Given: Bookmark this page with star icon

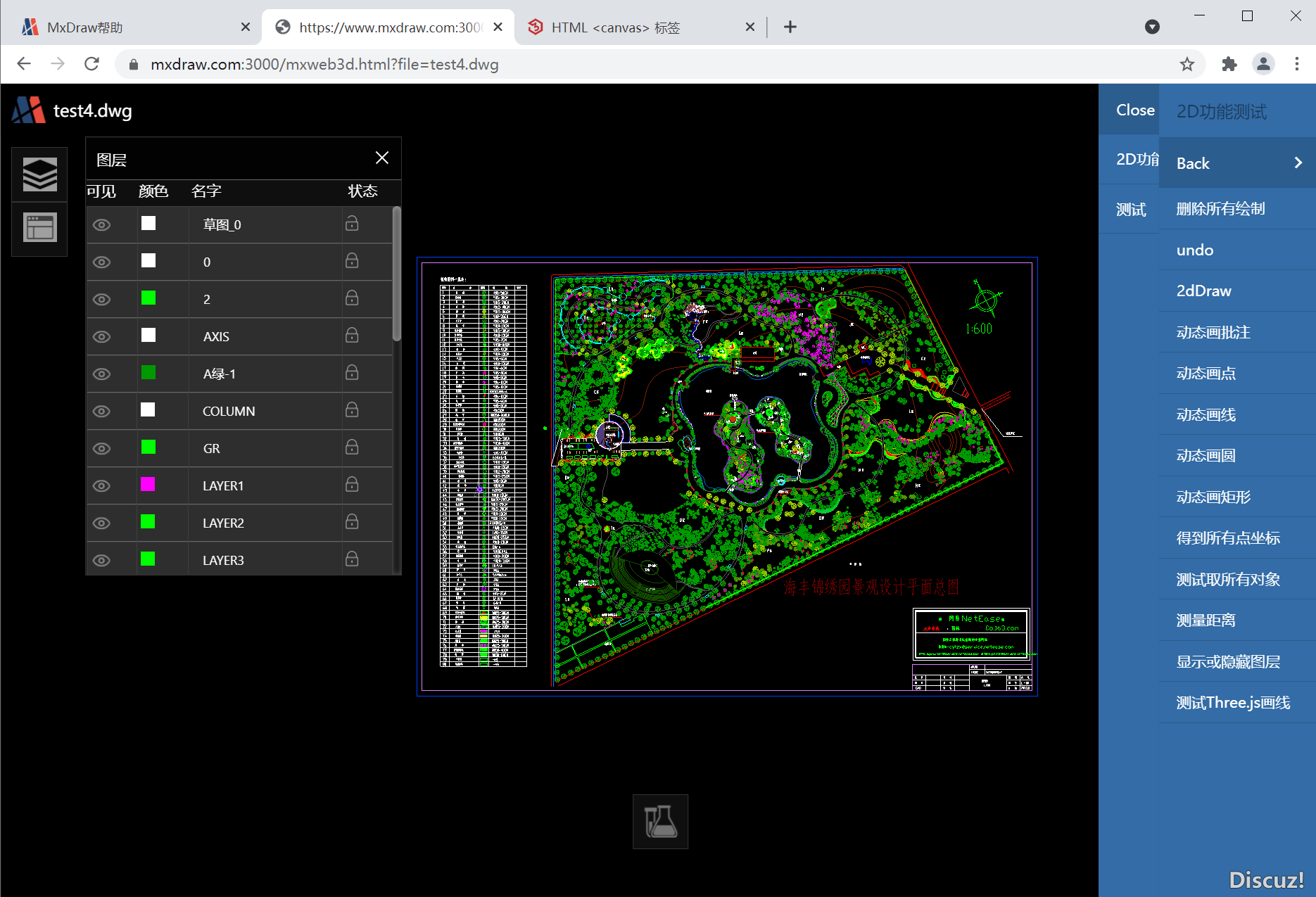Looking at the screenshot, I should (x=1187, y=64).
